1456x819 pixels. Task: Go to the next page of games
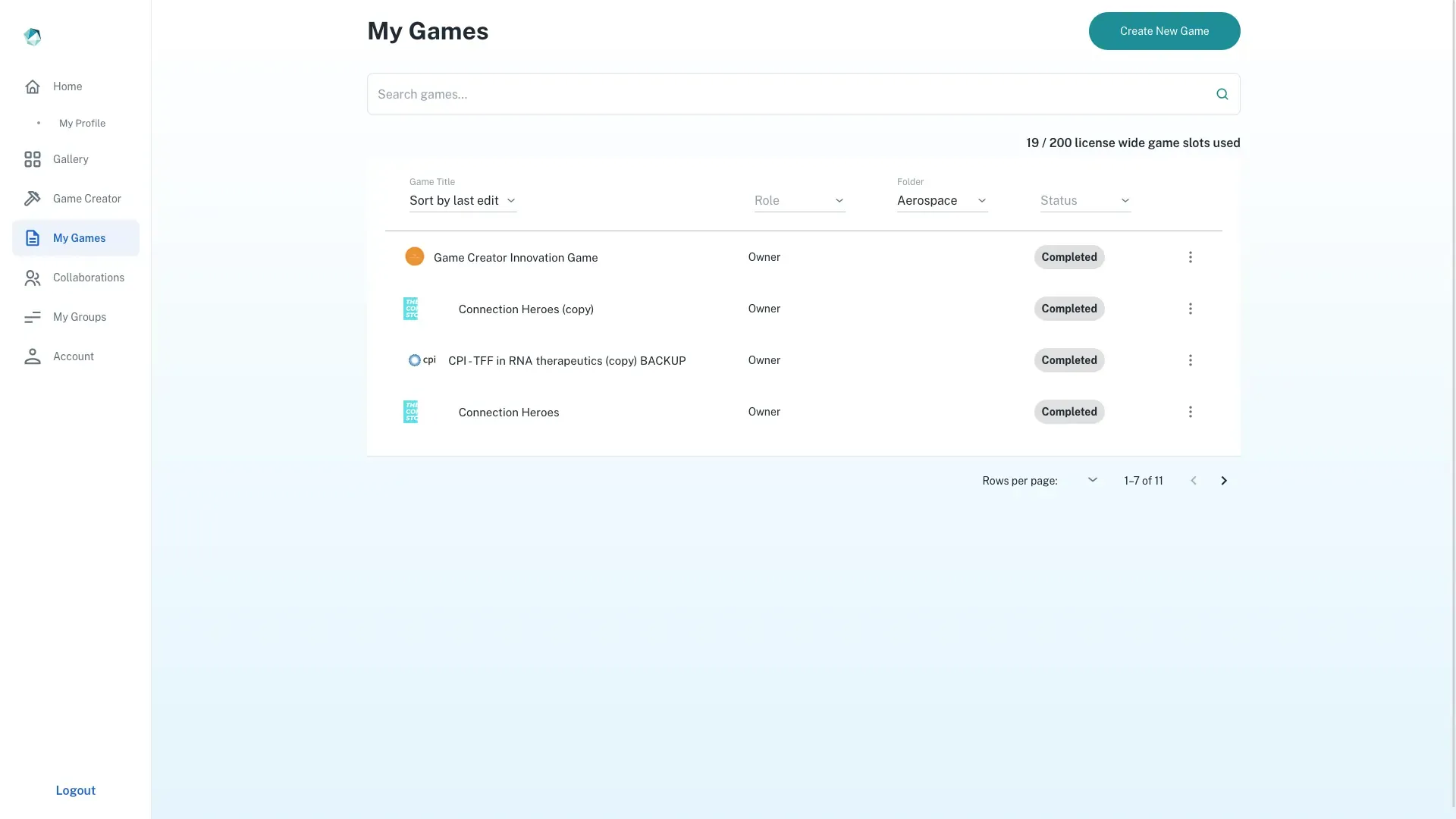[x=1224, y=480]
